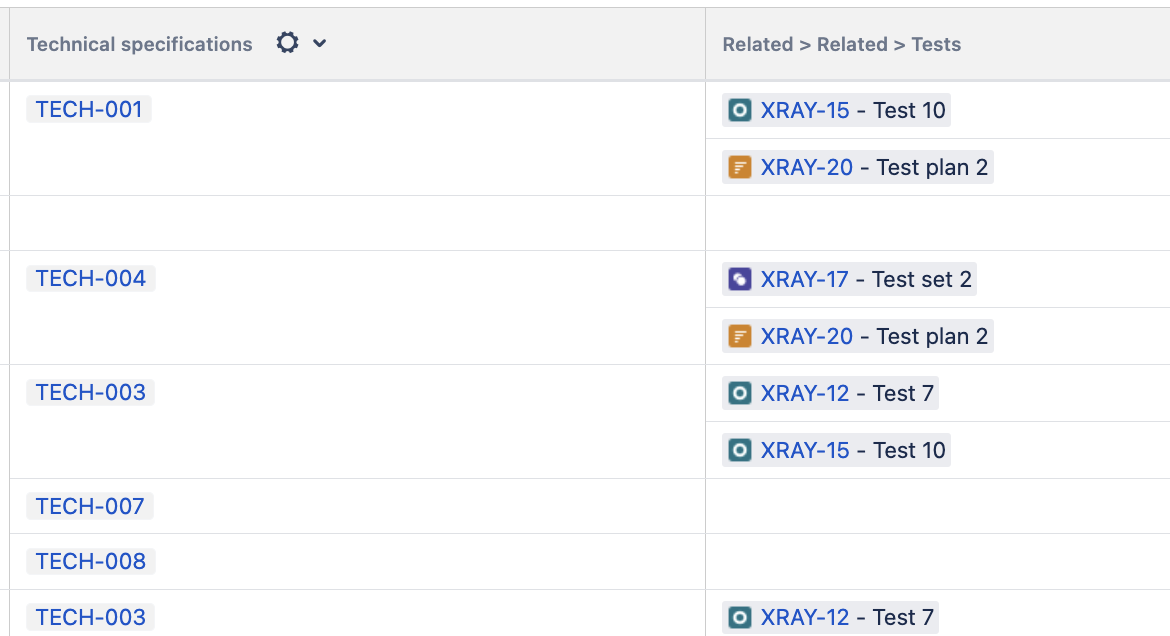Image resolution: width=1170 pixels, height=636 pixels.
Task: Open the Technical specifications column gear settings
Action: tap(287, 43)
